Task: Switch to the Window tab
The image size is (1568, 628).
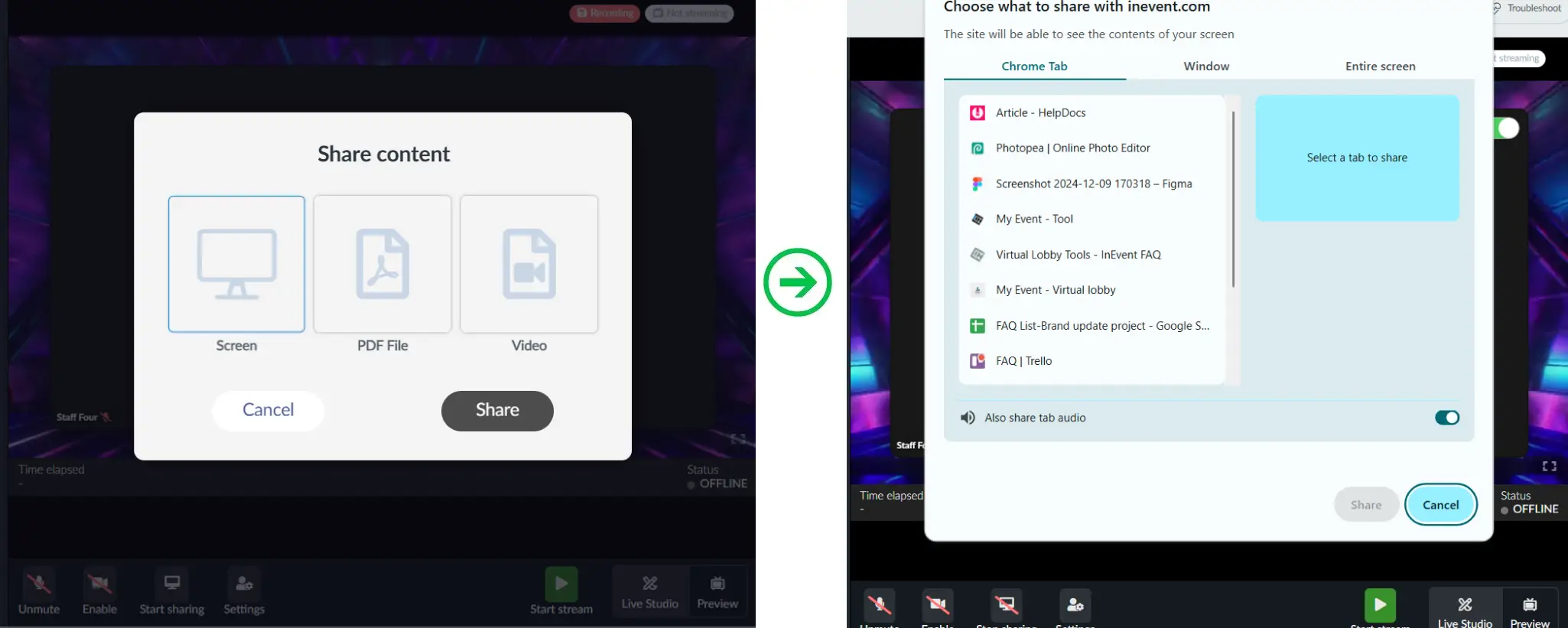Action: (1206, 67)
